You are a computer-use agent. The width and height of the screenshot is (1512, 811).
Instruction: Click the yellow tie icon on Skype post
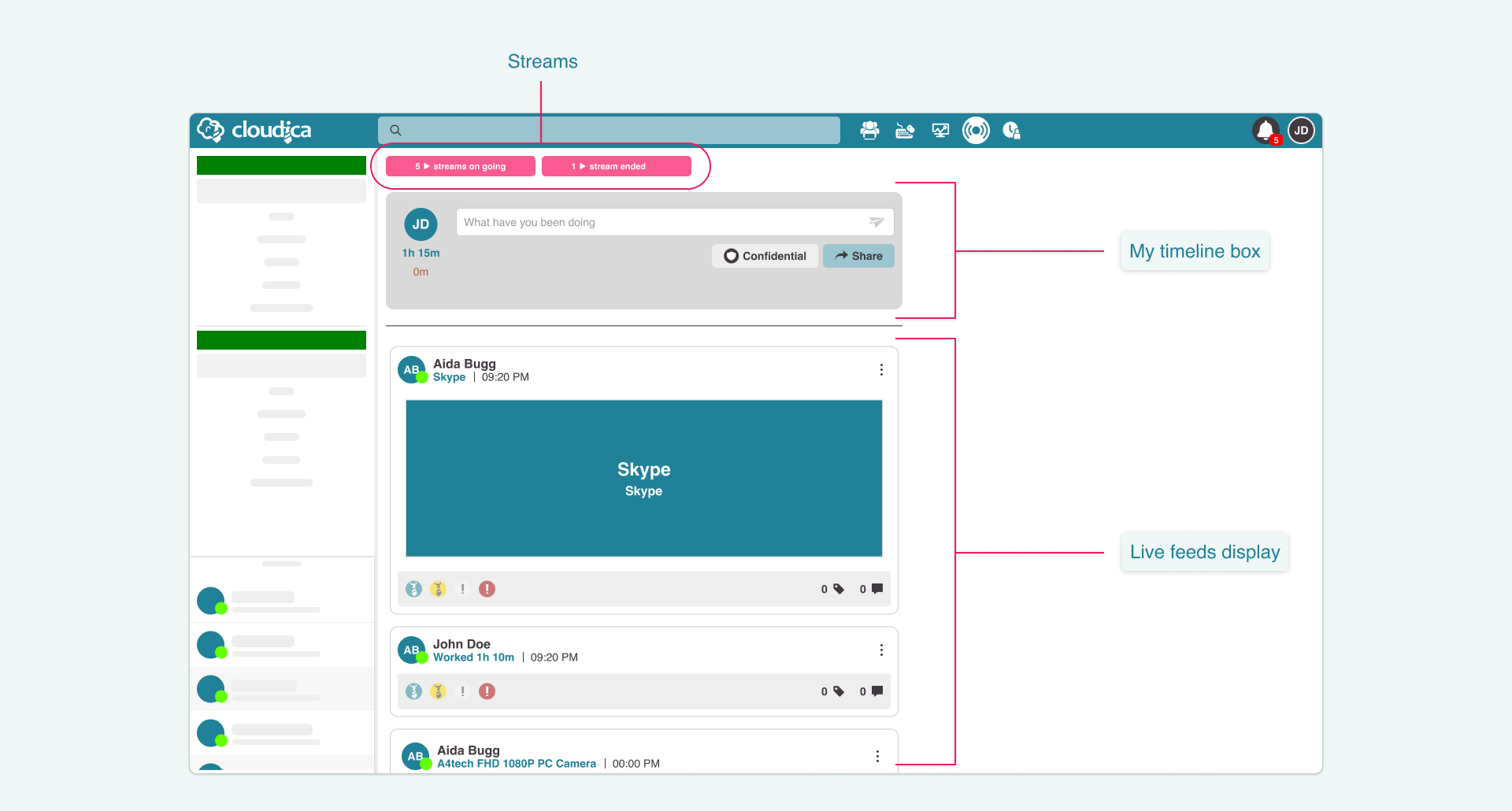(438, 589)
